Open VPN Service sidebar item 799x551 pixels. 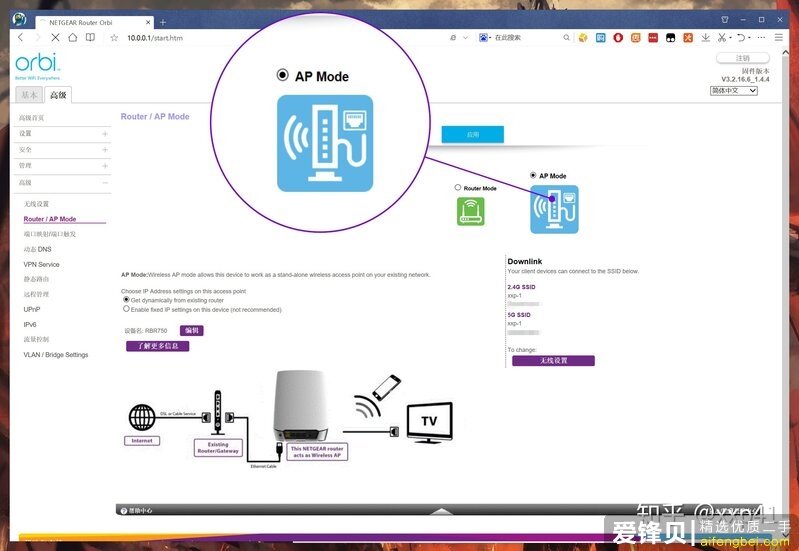tap(41, 264)
